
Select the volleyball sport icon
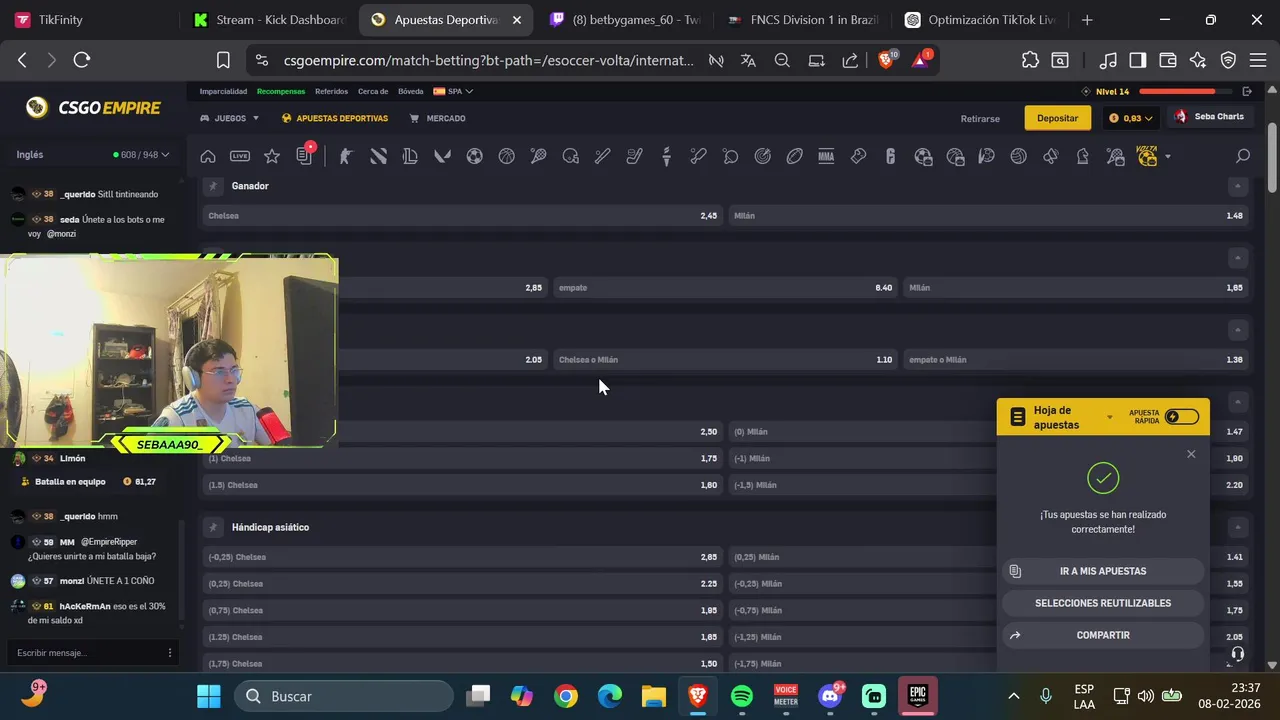pyautogui.click(x=1018, y=156)
